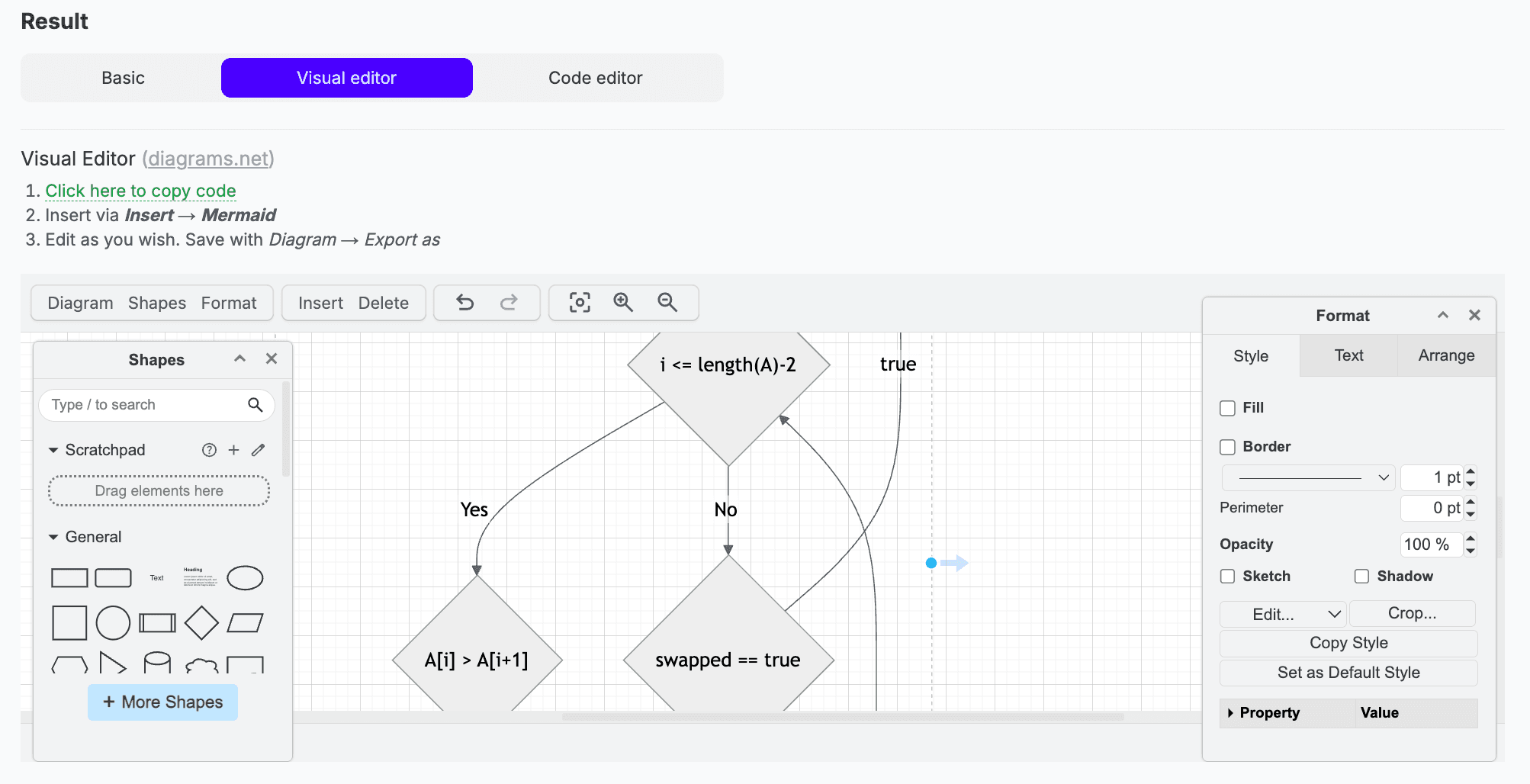Enable the Sketch checkbox
1530x784 pixels.
coord(1227,577)
